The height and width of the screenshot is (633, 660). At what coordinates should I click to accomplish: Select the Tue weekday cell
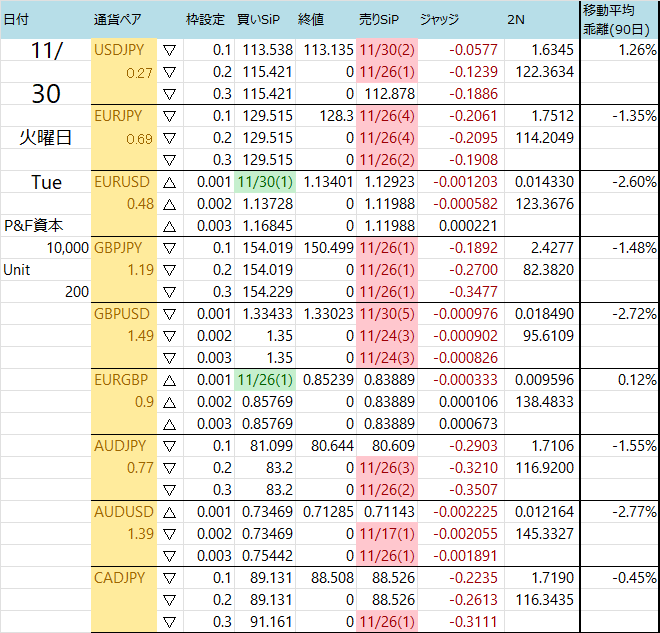45,182
